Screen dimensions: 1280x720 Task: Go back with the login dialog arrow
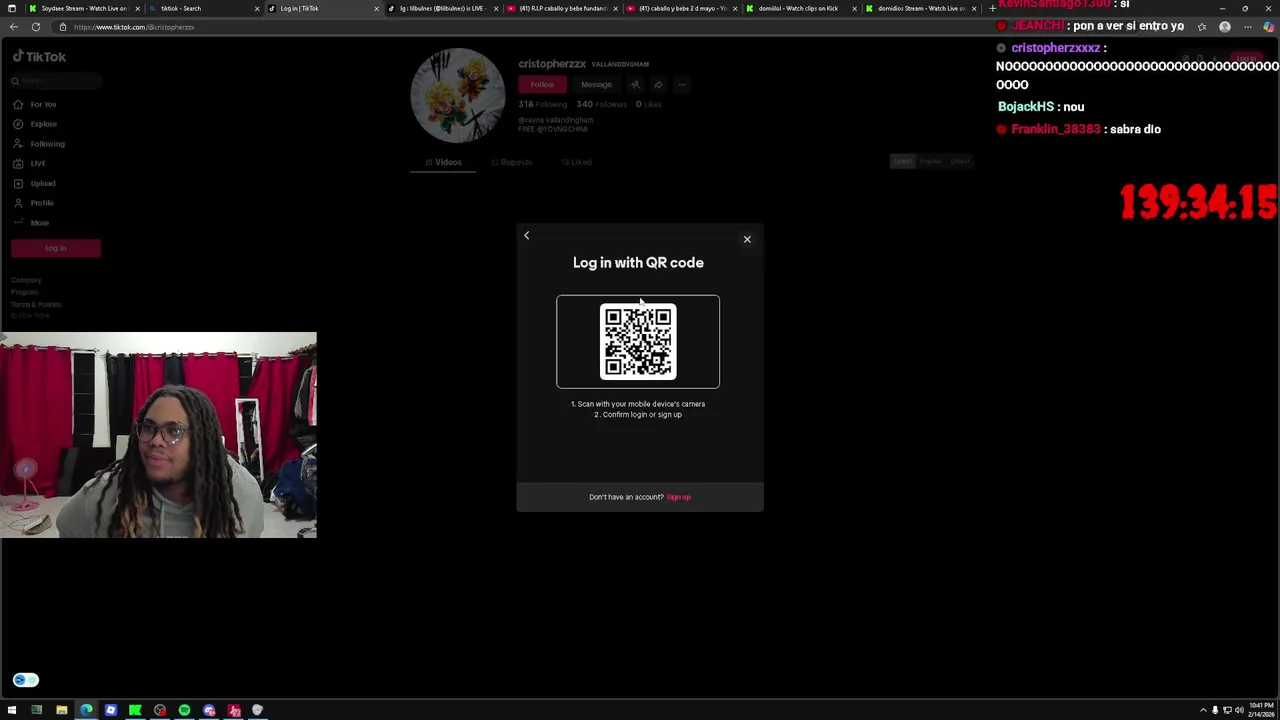527,236
